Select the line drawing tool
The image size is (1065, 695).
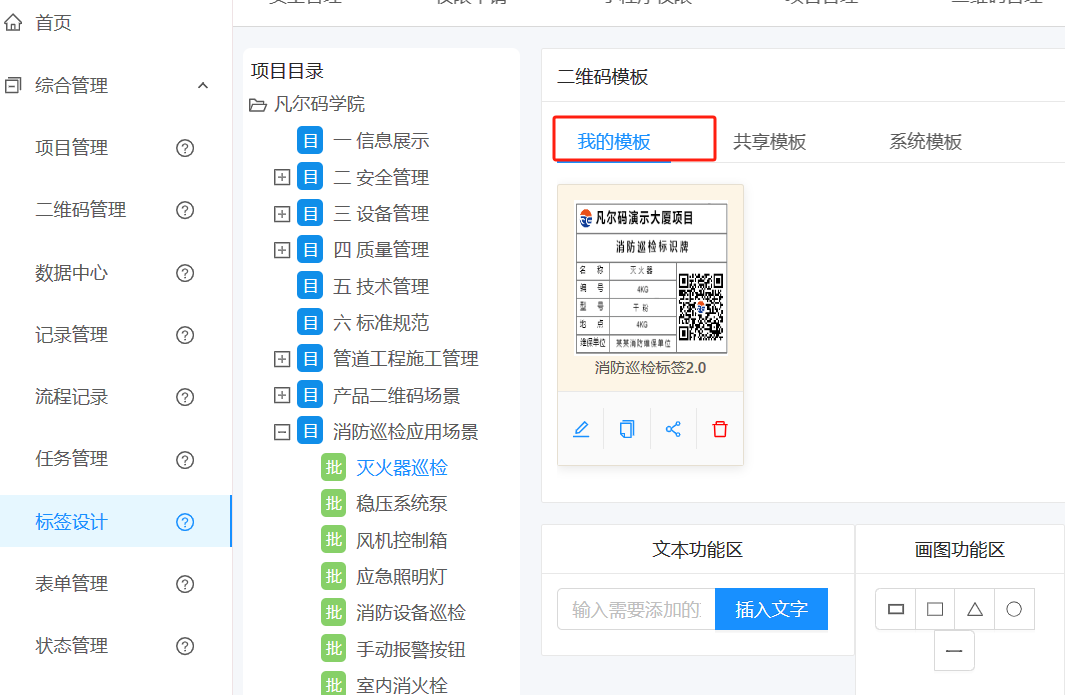(x=954, y=650)
